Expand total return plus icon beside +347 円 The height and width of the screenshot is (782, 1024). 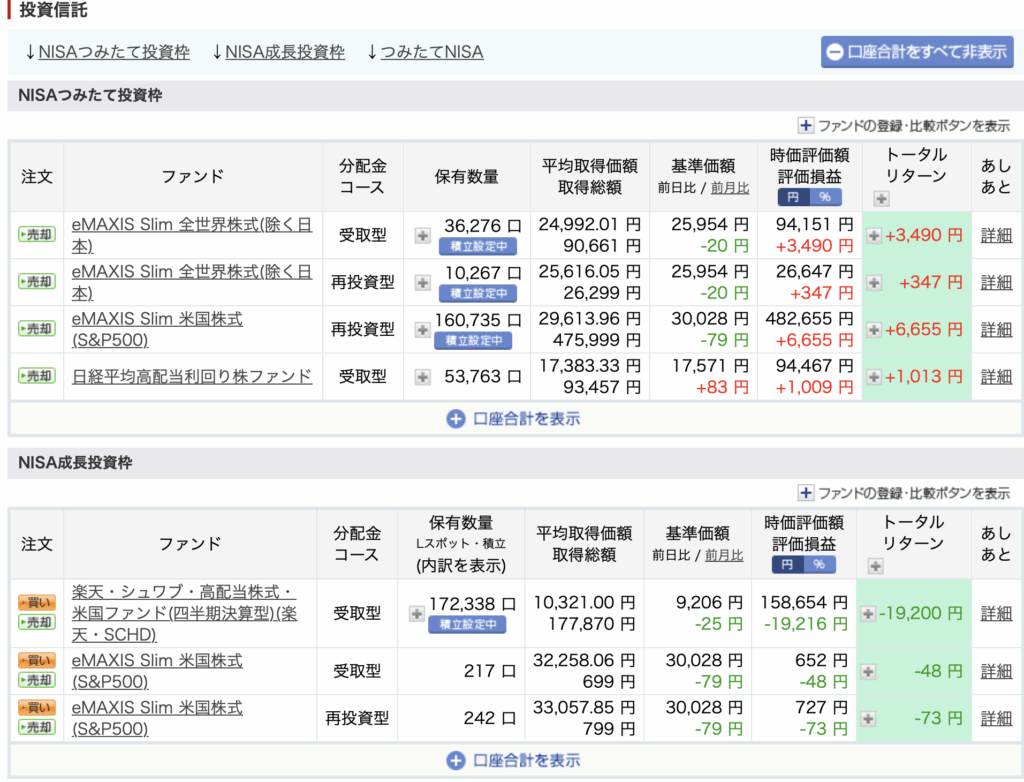point(874,282)
